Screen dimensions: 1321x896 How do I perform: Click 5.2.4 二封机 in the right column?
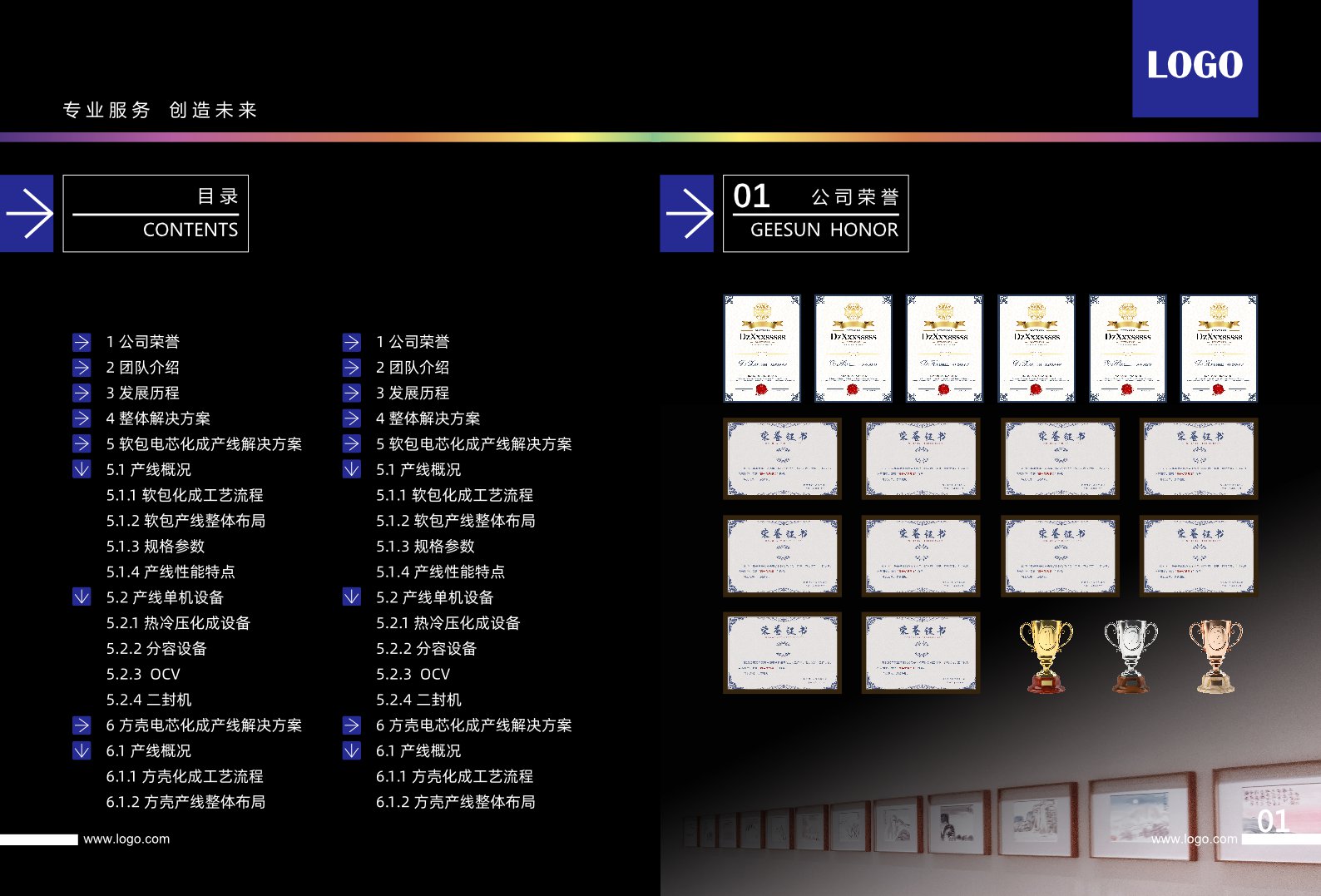418,700
